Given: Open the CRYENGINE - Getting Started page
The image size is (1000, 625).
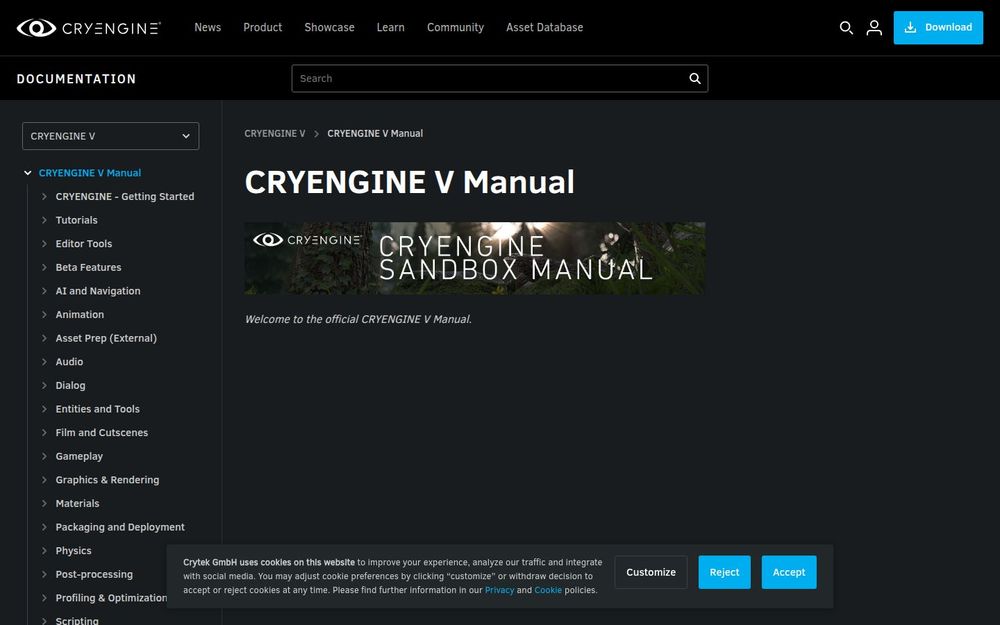Looking at the screenshot, I should tap(125, 196).
